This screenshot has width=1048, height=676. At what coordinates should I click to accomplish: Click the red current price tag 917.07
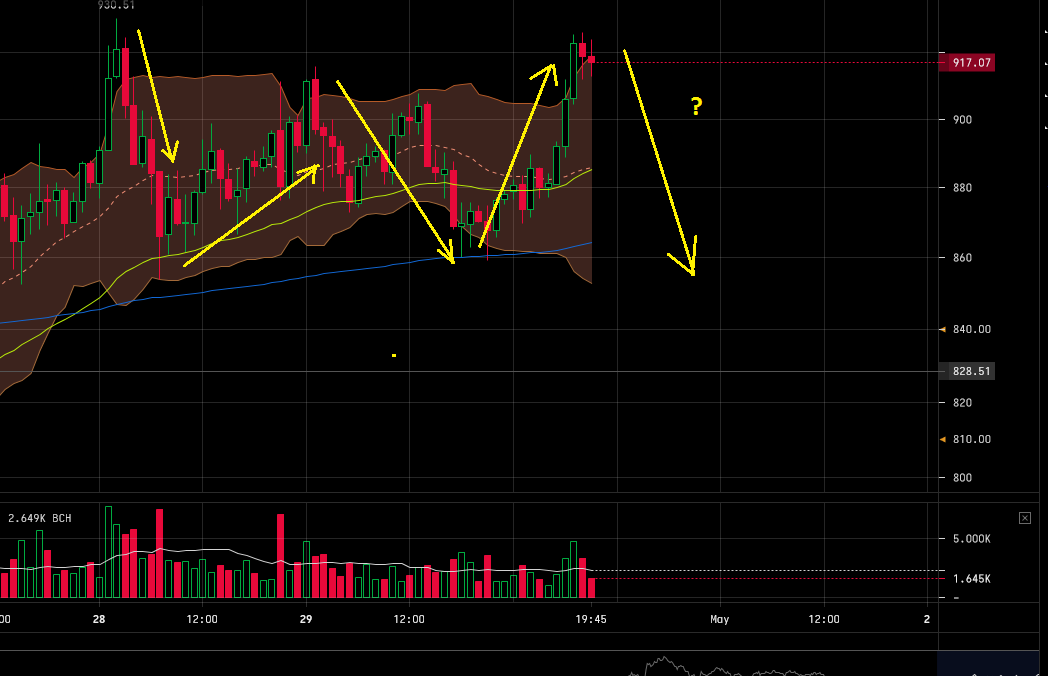pyautogui.click(x=967, y=63)
